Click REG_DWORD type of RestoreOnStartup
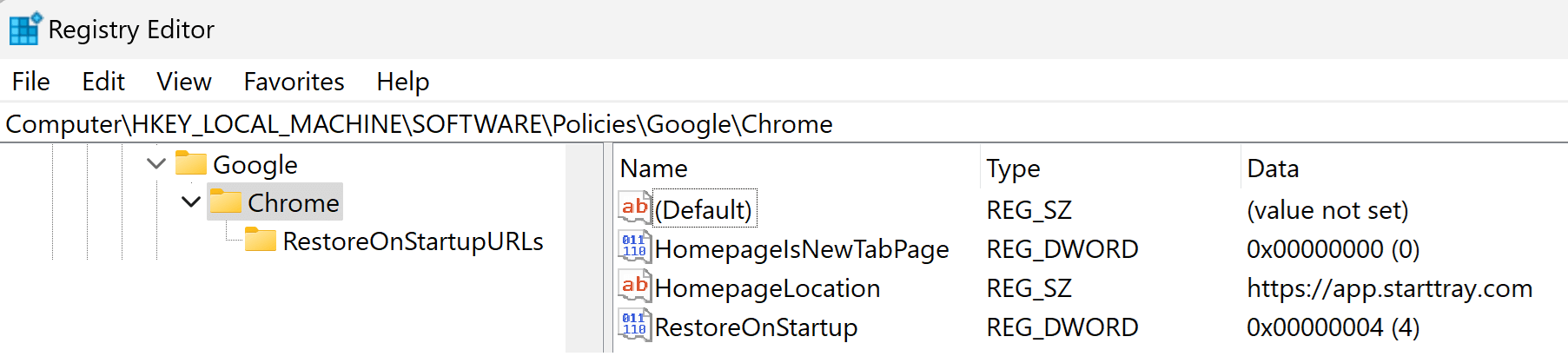The image size is (1568, 363). click(1062, 327)
